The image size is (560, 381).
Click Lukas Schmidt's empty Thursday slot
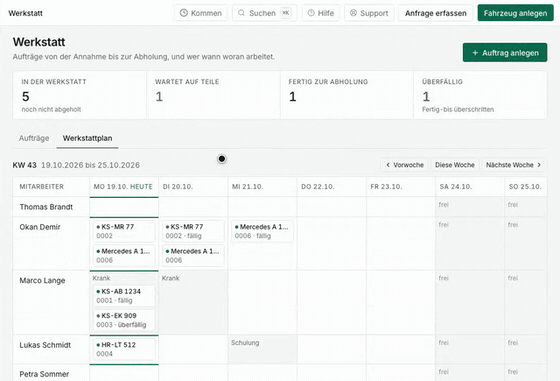[x=332, y=349]
